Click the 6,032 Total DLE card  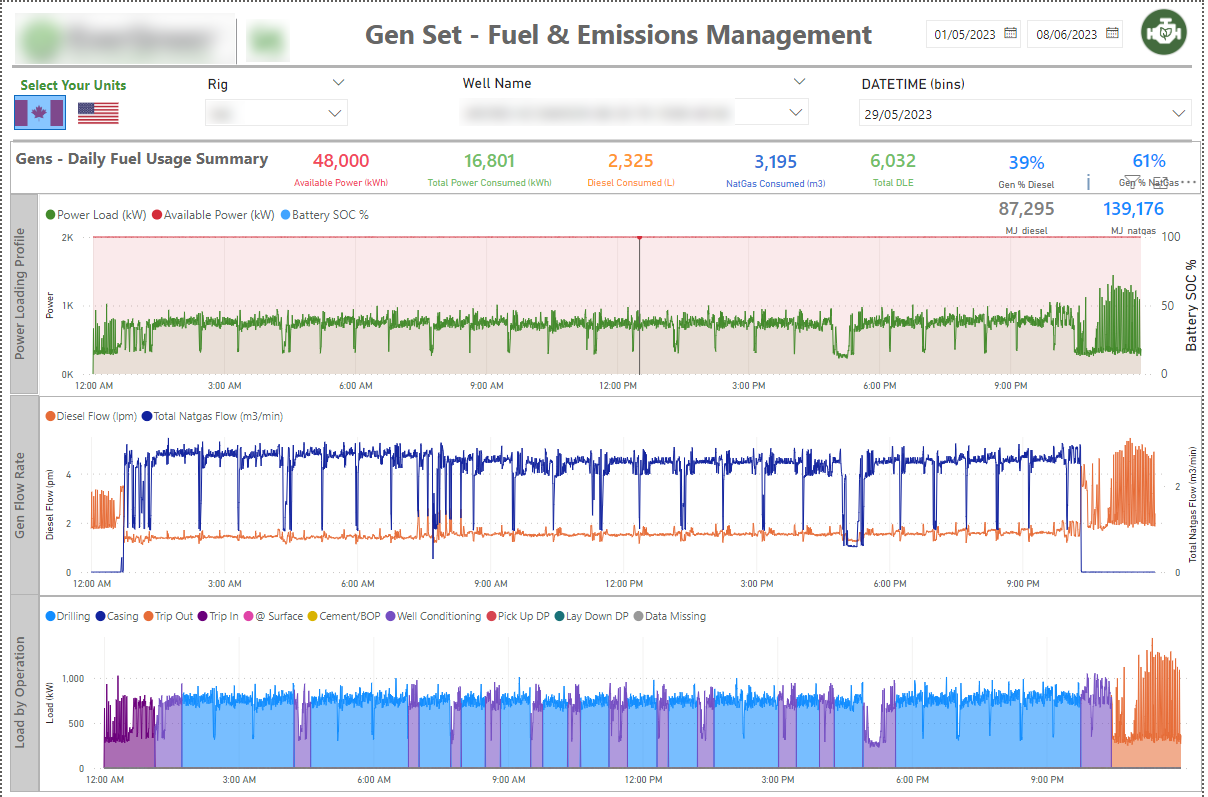pyautogui.click(x=892, y=169)
